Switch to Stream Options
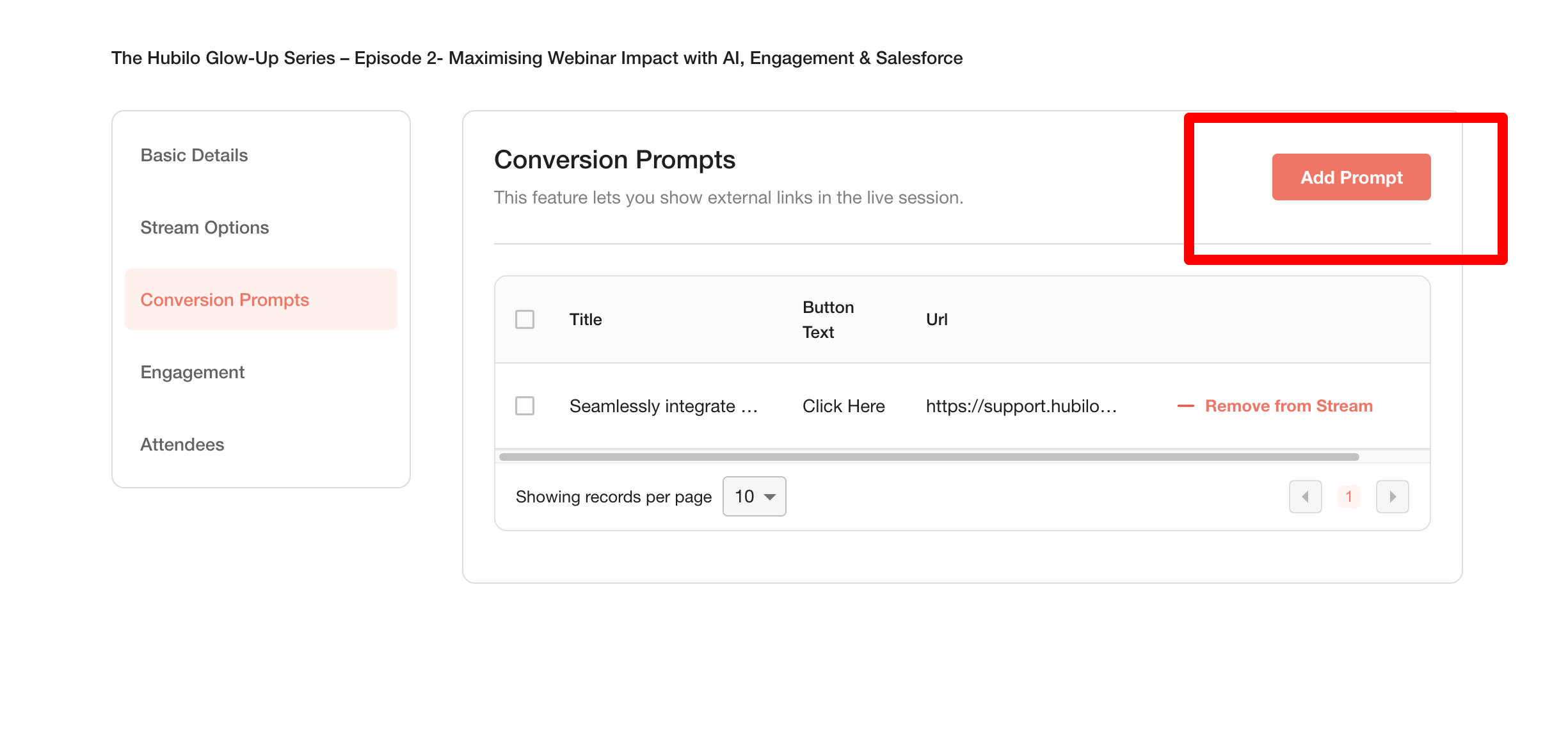The height and width of the screenshot is (745, 1568). [205, 228]
